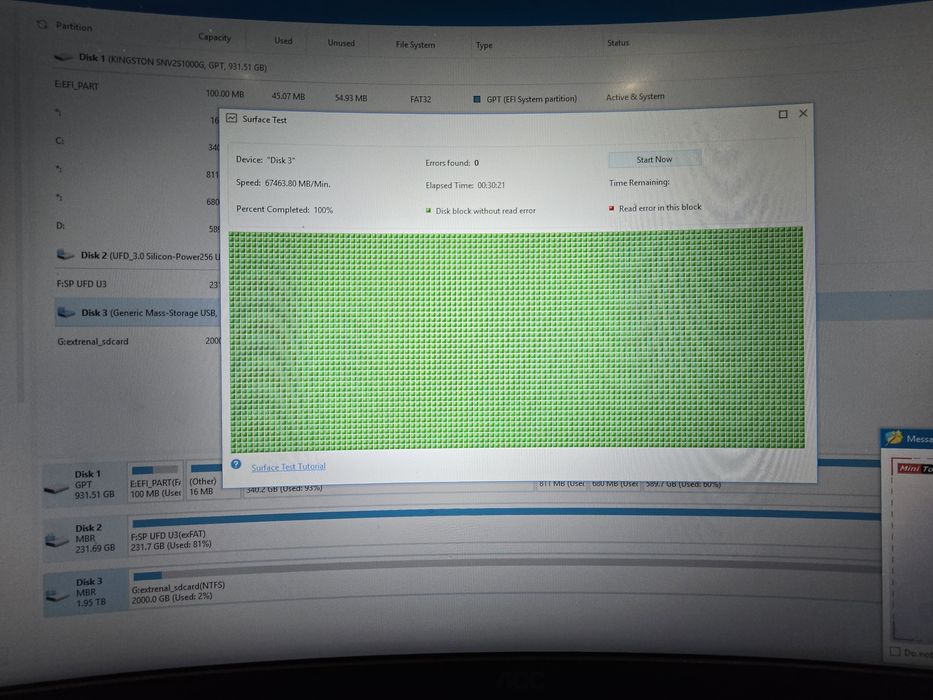The width and height of the screenshot is (933, 700).
Task: Click the green no-read-error legend square
Action: click(428, 210)
